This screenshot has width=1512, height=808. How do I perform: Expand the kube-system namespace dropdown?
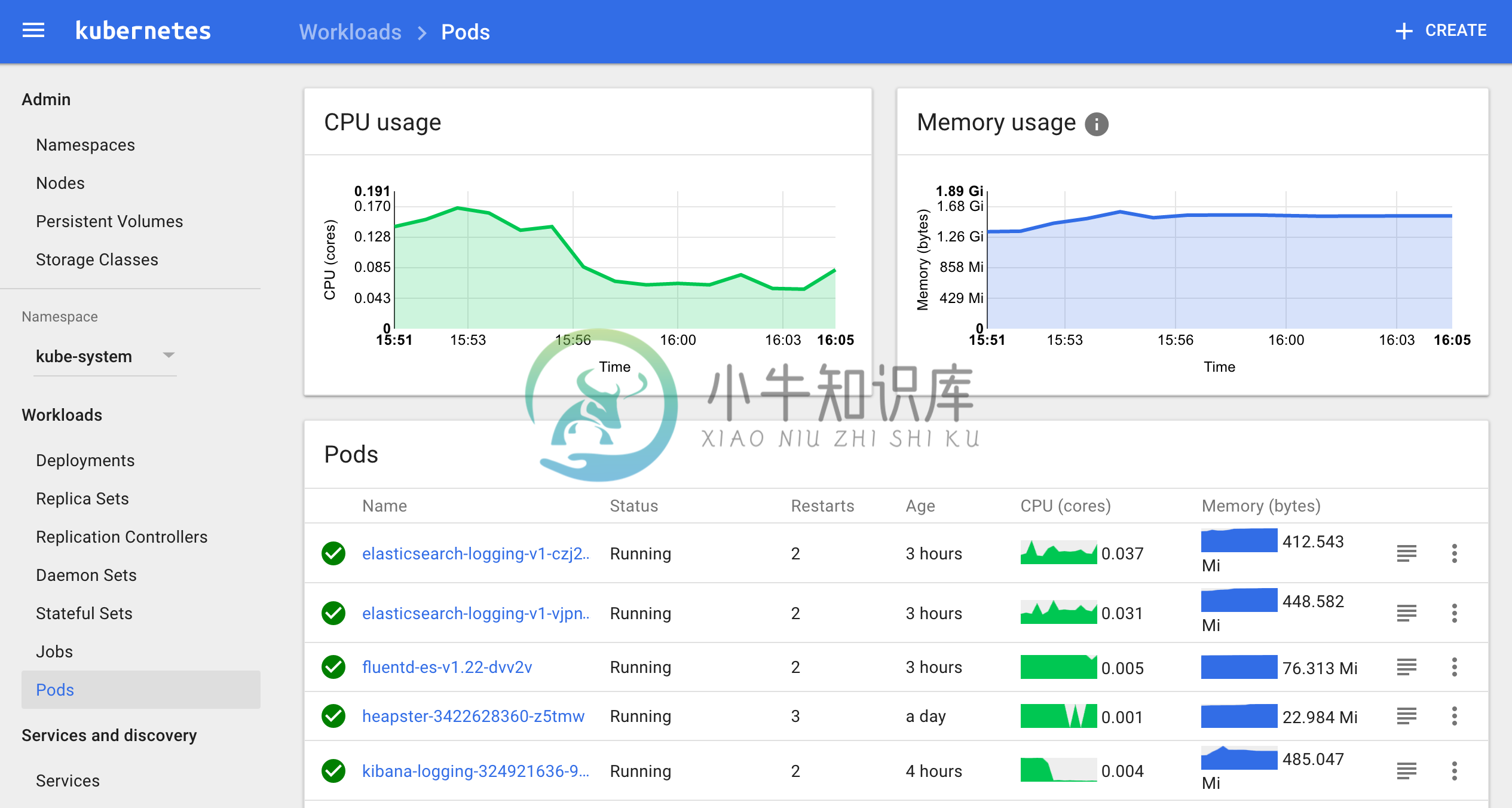click(105, 357)
